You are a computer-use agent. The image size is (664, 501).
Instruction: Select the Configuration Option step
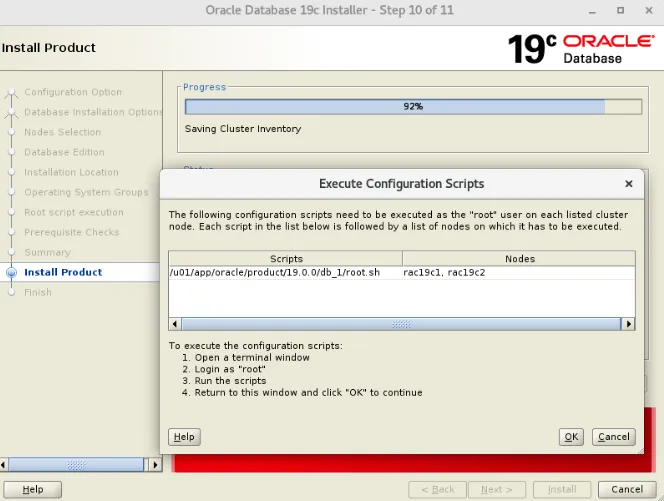tap(73, 92)
